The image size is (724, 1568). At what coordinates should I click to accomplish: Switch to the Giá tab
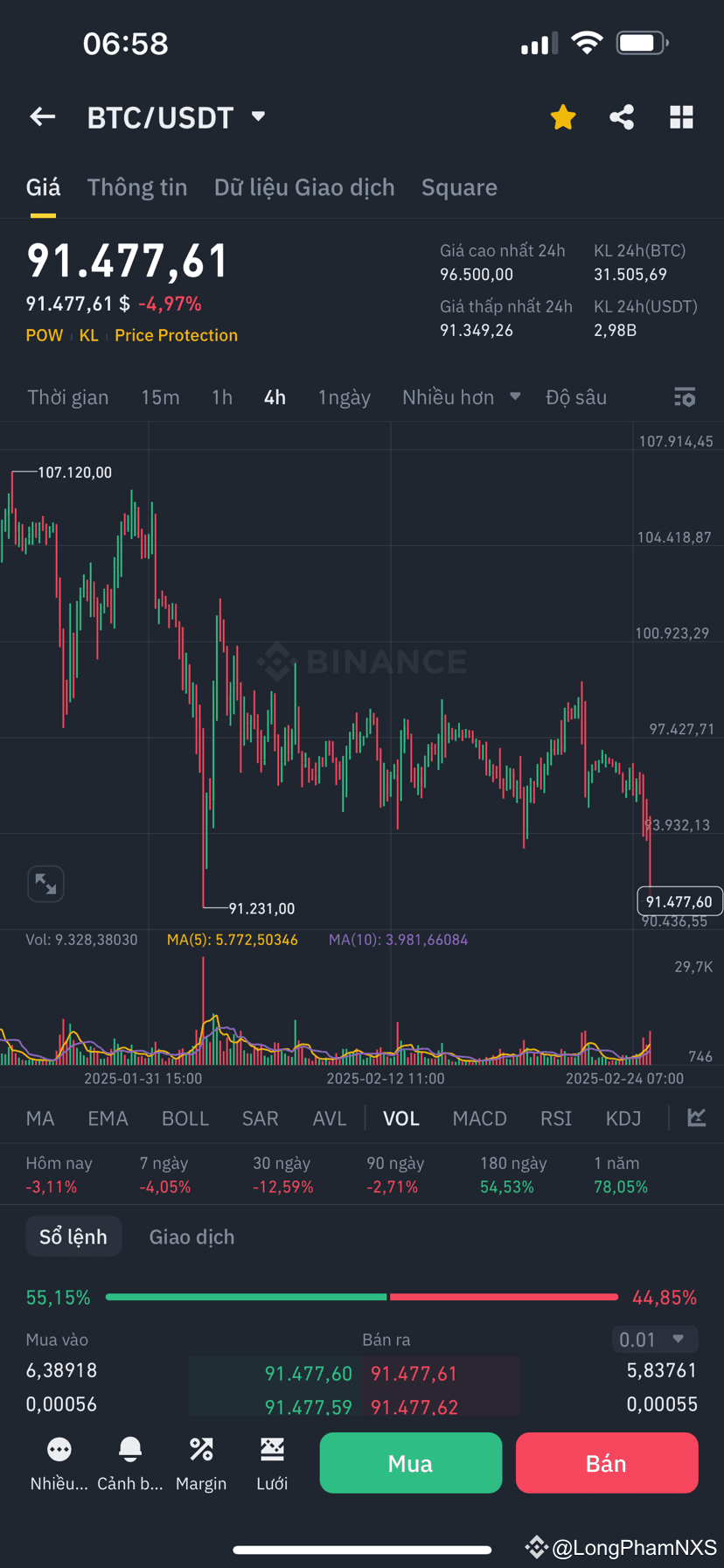tap(43, 187)
